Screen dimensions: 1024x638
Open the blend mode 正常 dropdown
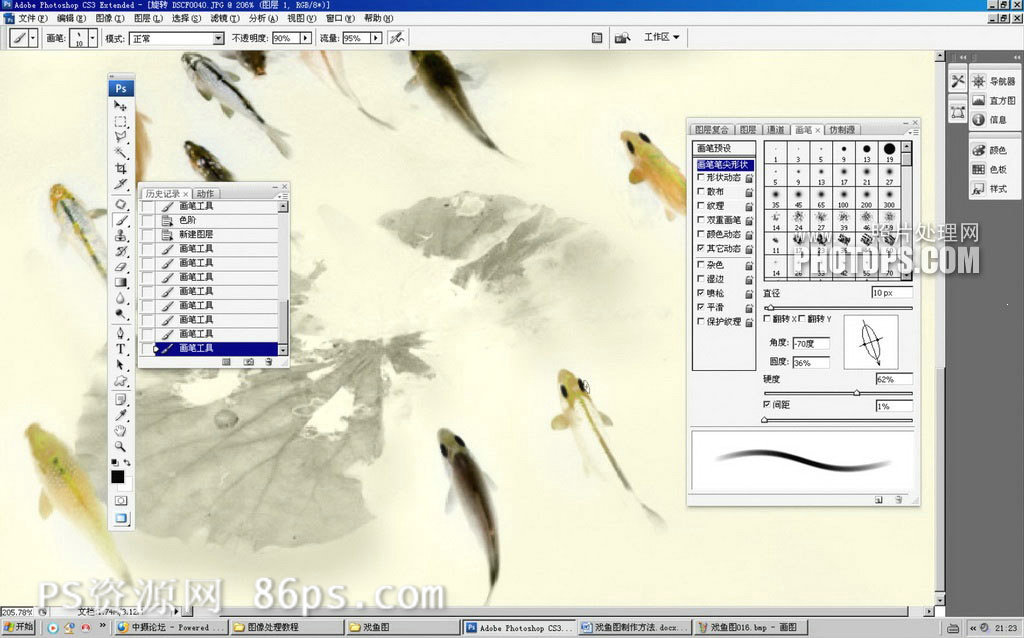[218, 39]
